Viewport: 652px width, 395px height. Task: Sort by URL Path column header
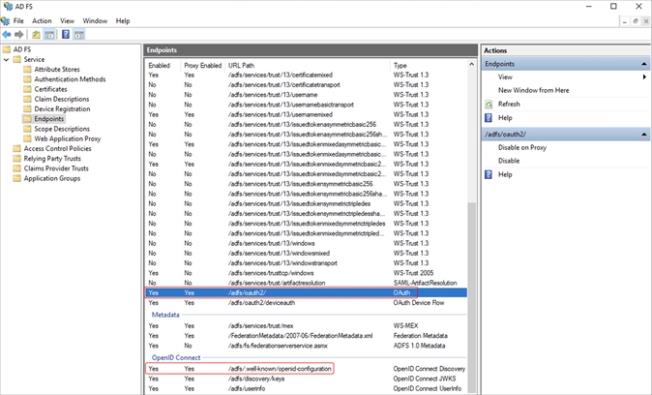click(x=241, y=65)
